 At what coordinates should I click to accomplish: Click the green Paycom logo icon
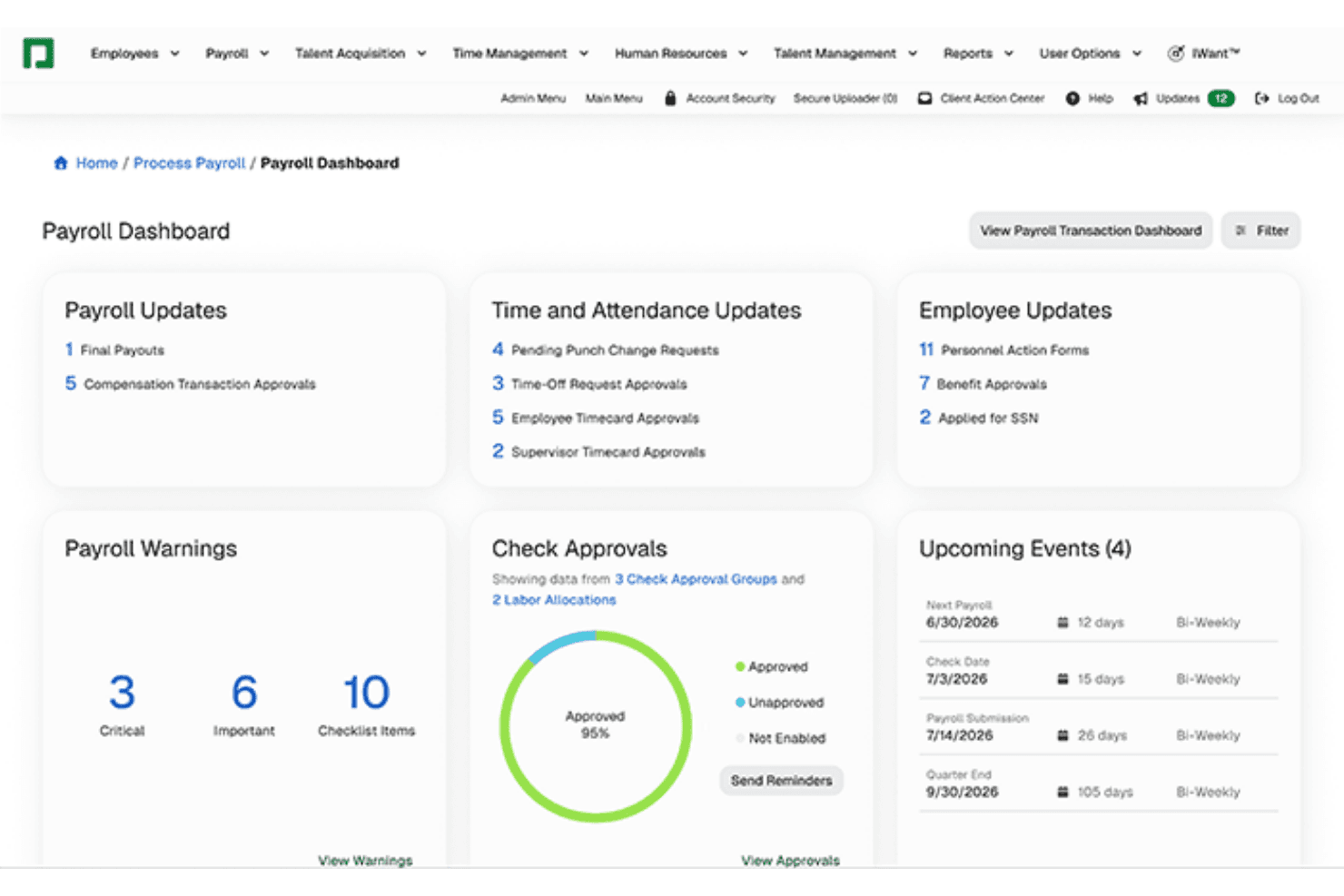[38, 54]
